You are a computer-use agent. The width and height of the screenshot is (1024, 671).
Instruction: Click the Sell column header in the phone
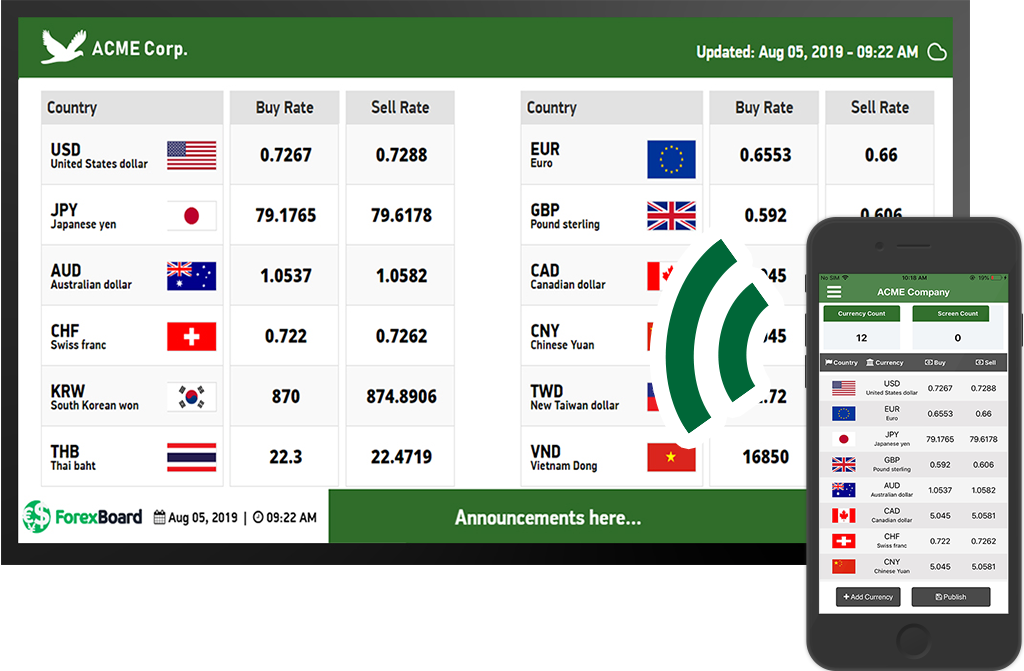point(985,362)
